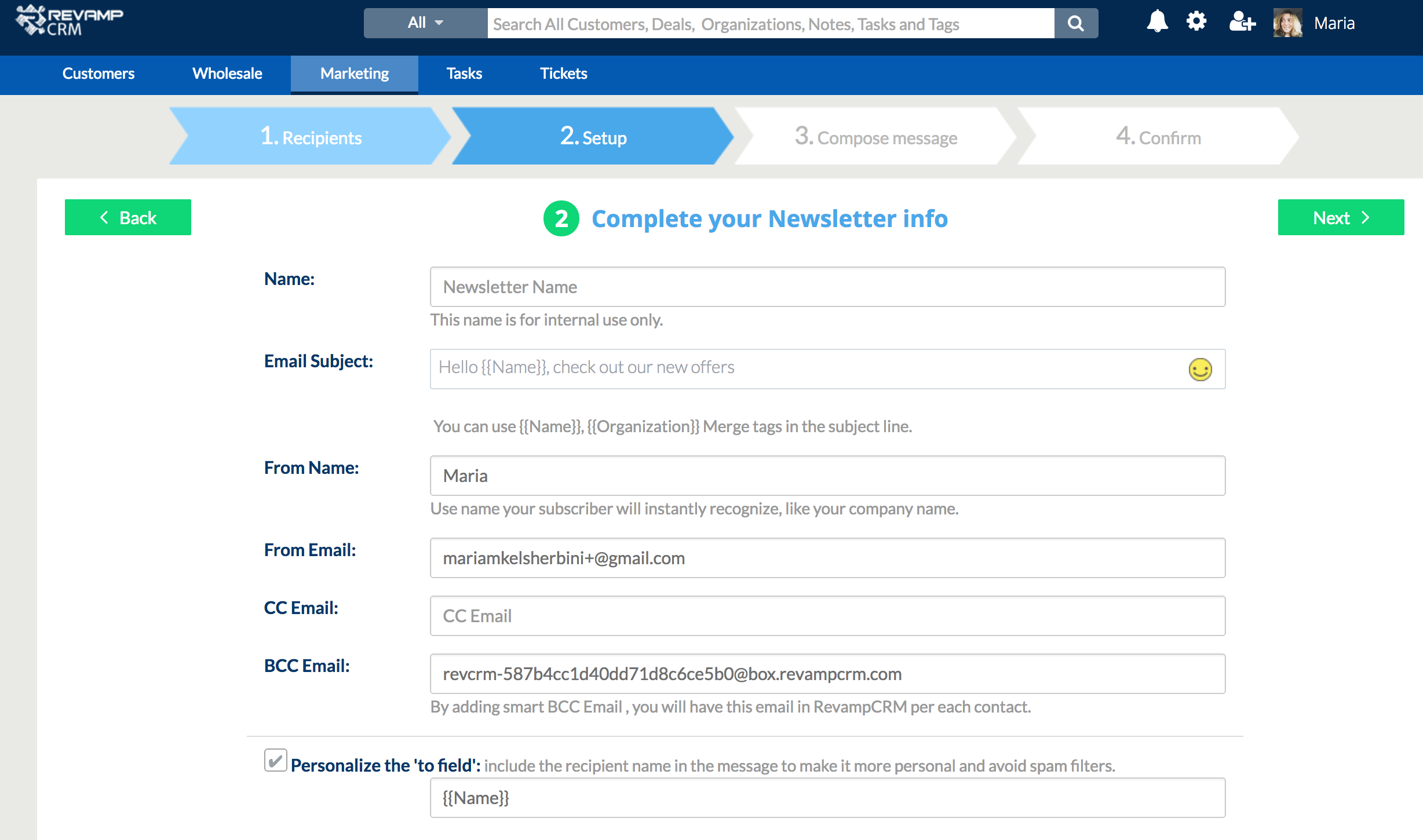1423x840 pixels.
Task: Click the notifications bell icon
Action: [1157, 22]
